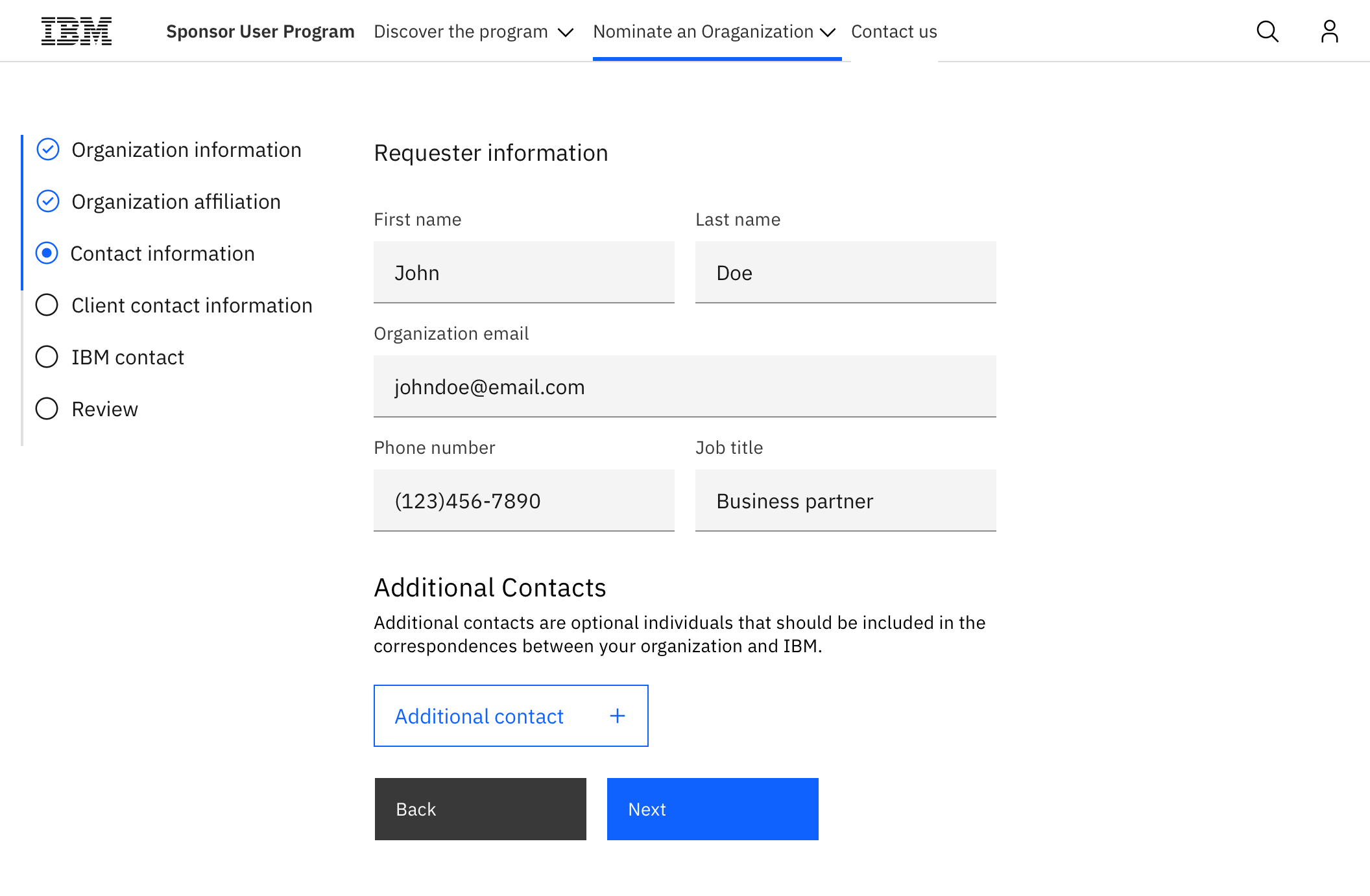Click the Job title field

pyautogui.click(x=845, y=501)
